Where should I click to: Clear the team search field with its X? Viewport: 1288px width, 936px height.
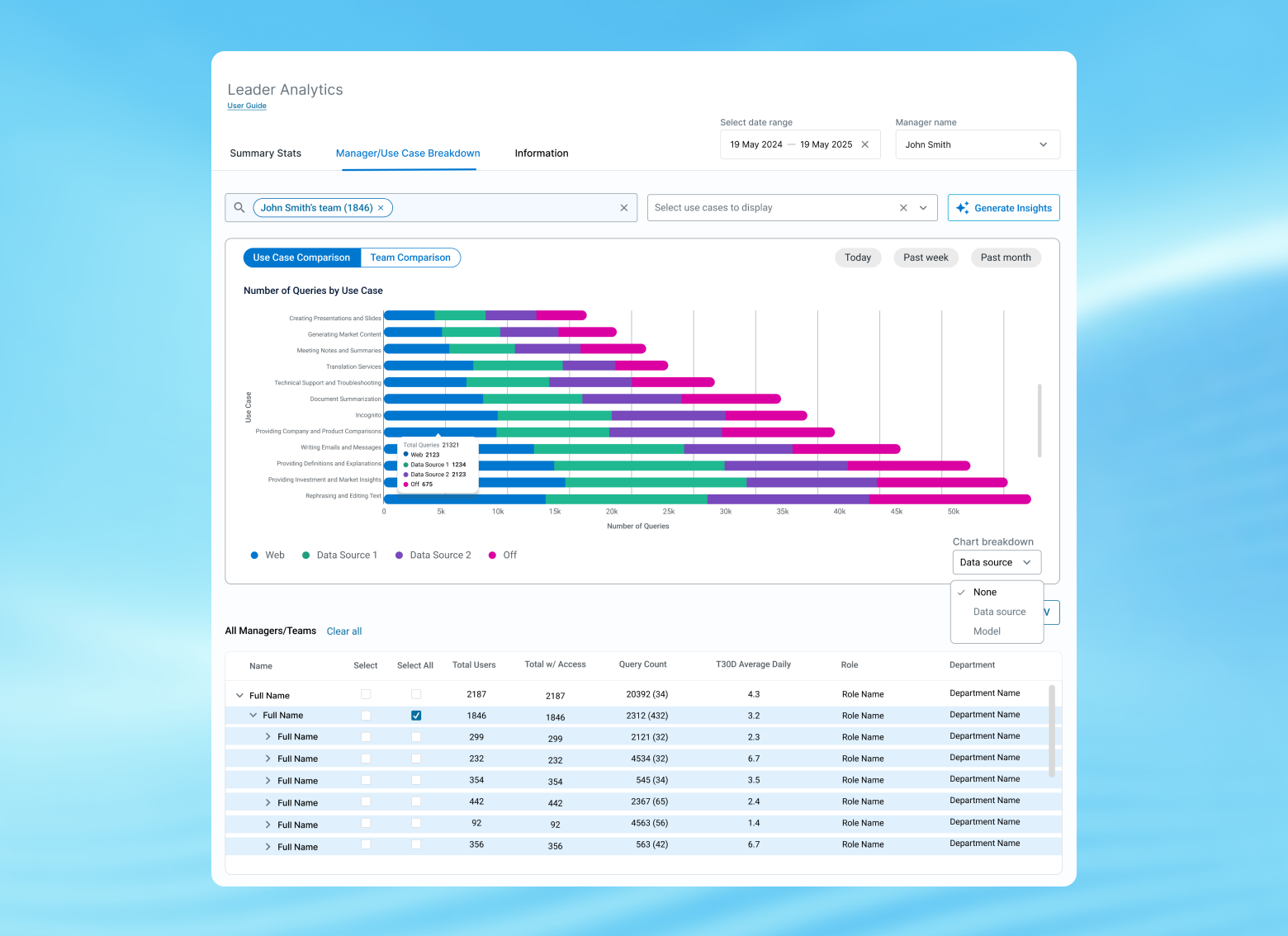[624, 208]
